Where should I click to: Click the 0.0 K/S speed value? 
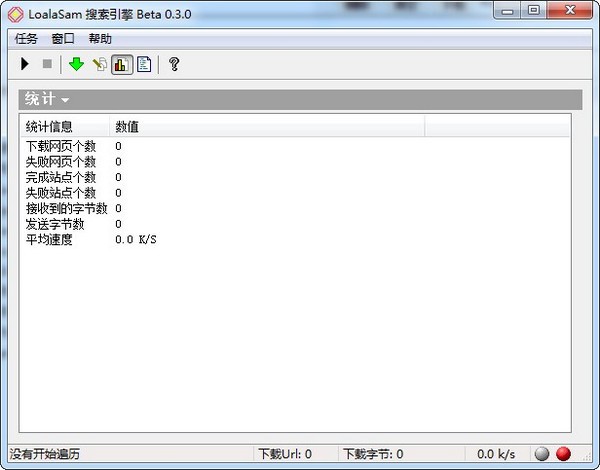pyautogui.click(x=136, y=240)
